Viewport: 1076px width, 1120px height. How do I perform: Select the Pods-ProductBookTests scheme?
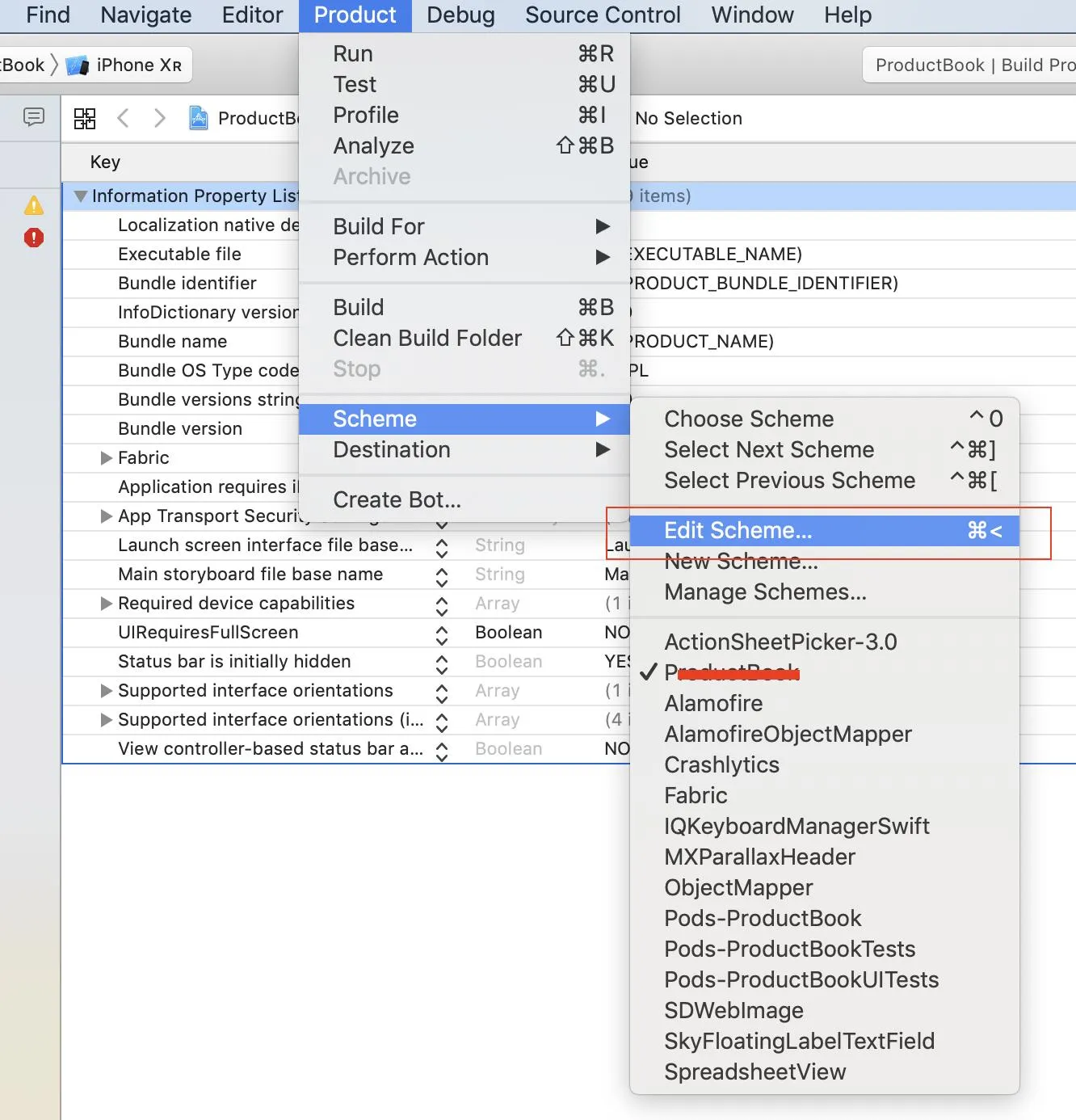[825, 949]
